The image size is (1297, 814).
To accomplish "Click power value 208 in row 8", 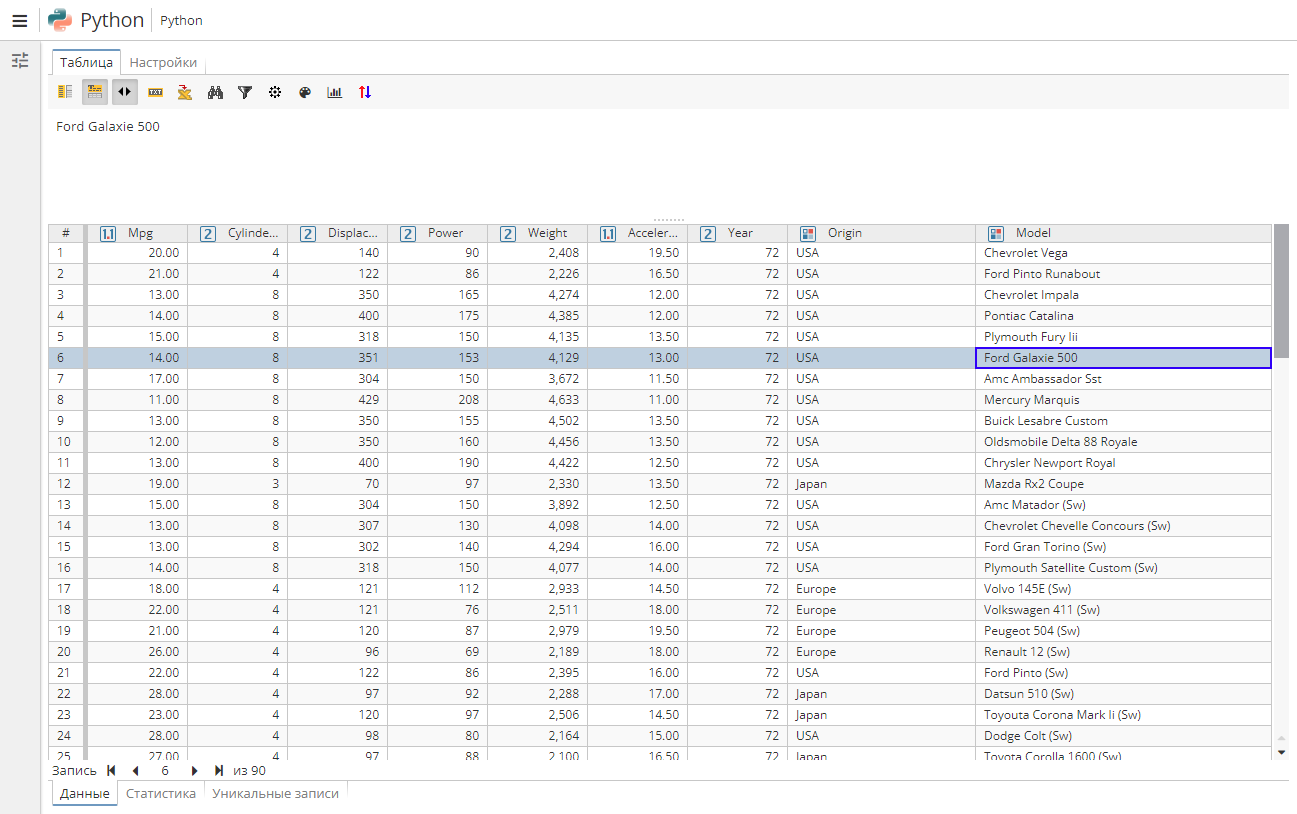I will pyautogui.click(x=438, y=400).
